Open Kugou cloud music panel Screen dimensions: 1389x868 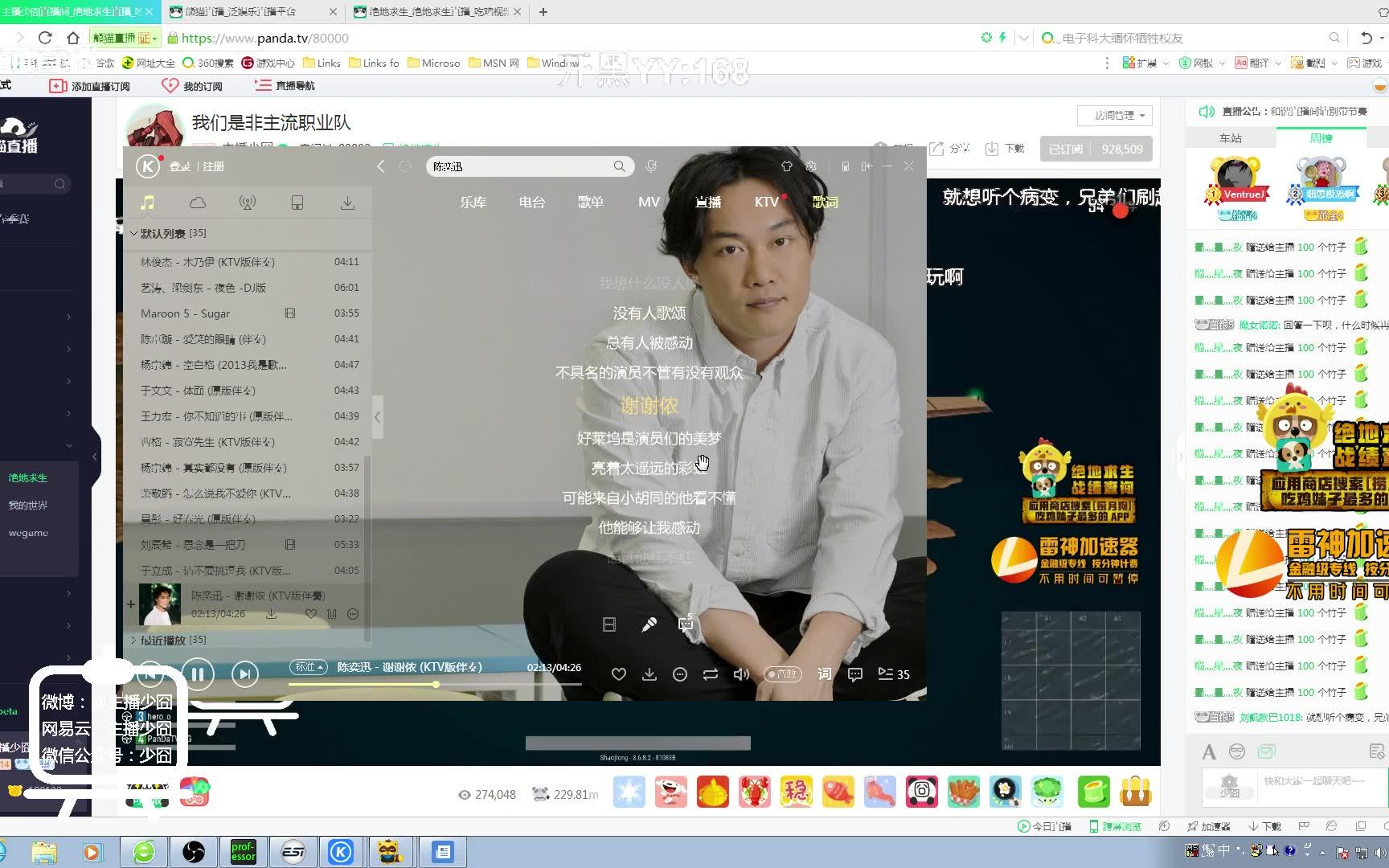pos(197,203)
